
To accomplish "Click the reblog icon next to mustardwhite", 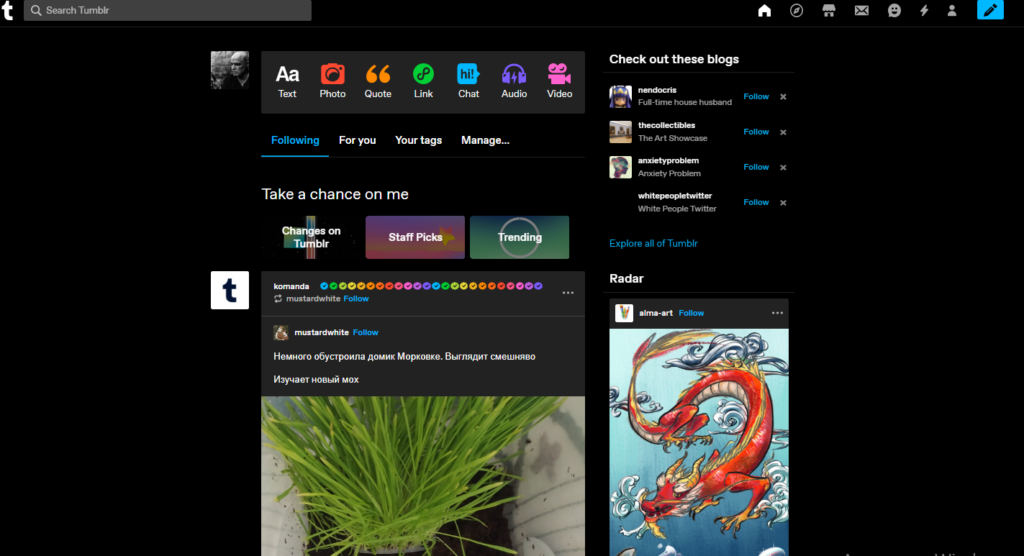I will (x=278, y=299).
